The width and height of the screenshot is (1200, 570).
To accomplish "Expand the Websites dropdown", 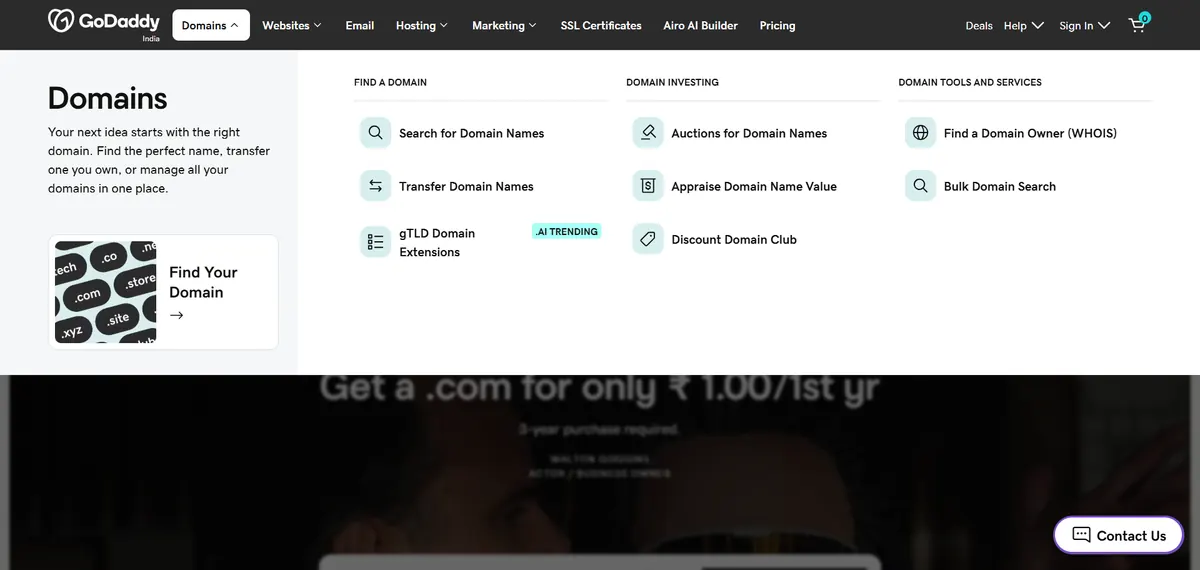I will [292, 25].
